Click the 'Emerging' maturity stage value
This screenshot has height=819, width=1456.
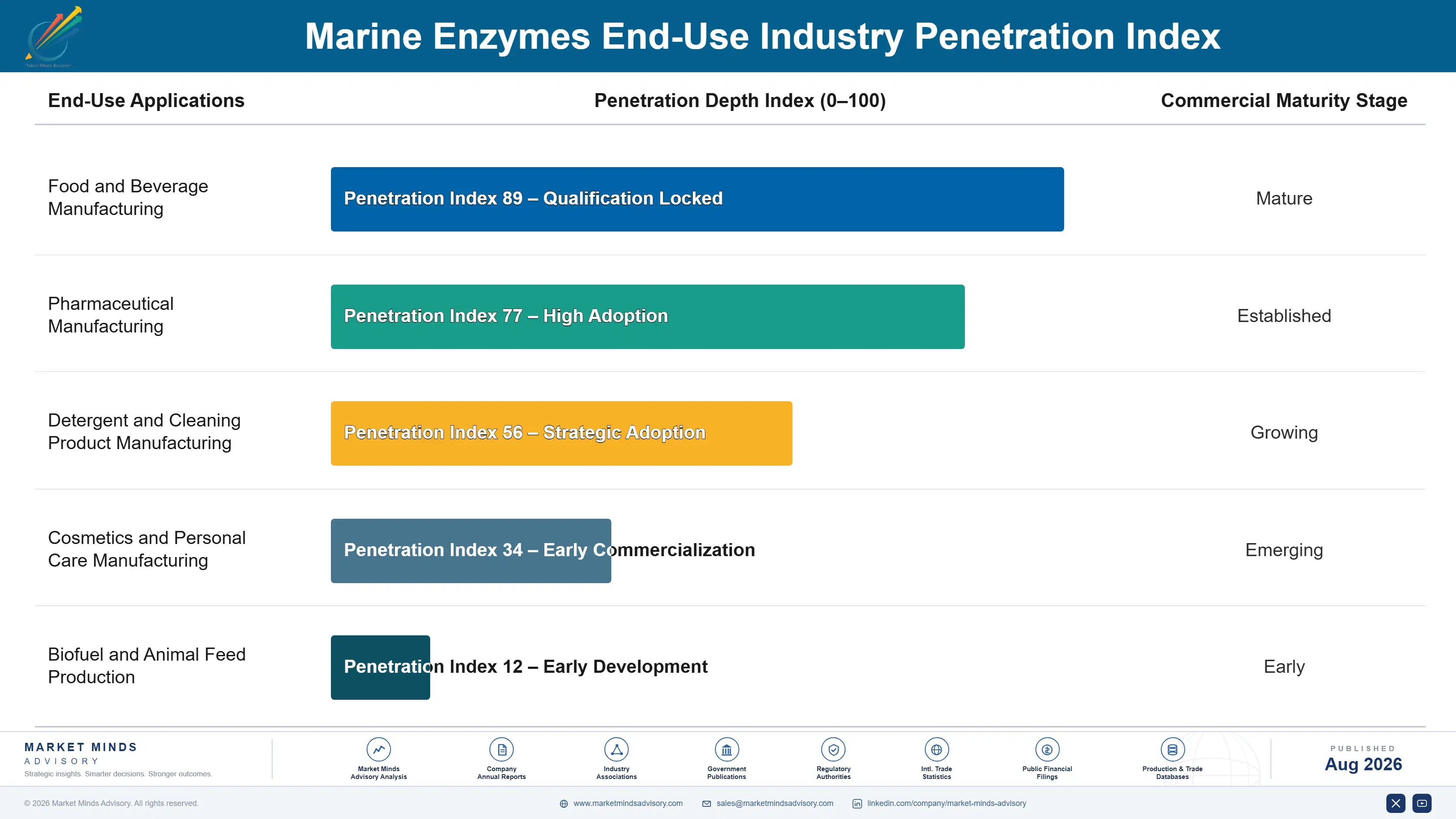[x=1284, y=550]
